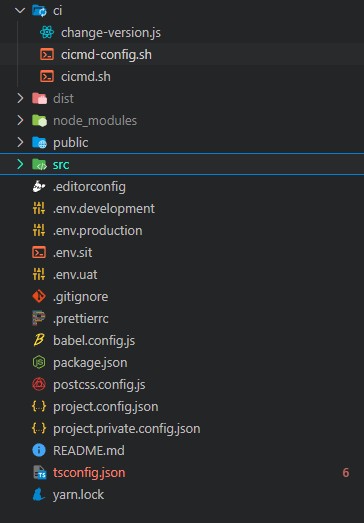Click the error count badge on tsconfig.json
Viewport: 364px width, 523px height.
[346, 473]
